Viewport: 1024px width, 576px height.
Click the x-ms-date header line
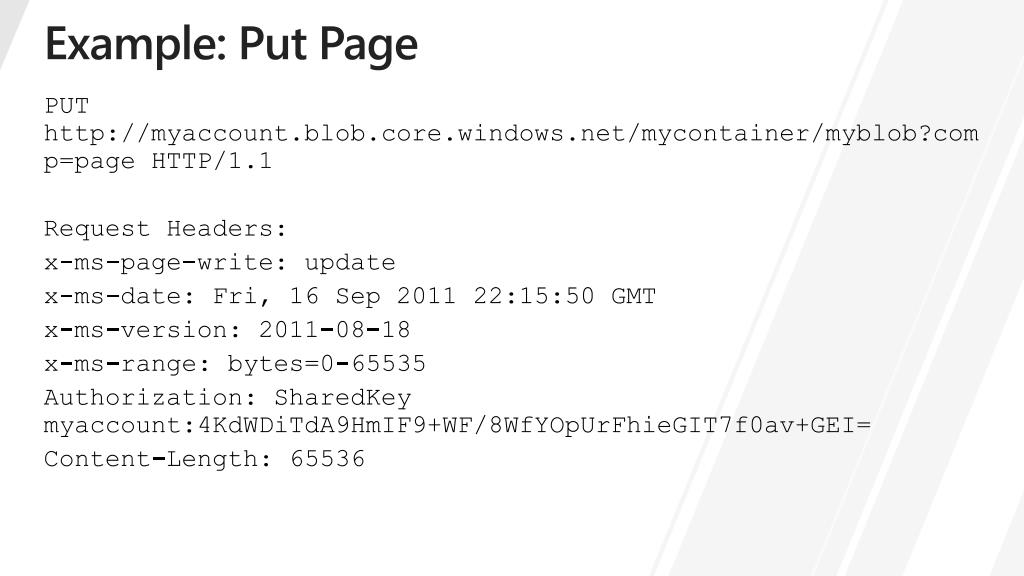[350, 296]
